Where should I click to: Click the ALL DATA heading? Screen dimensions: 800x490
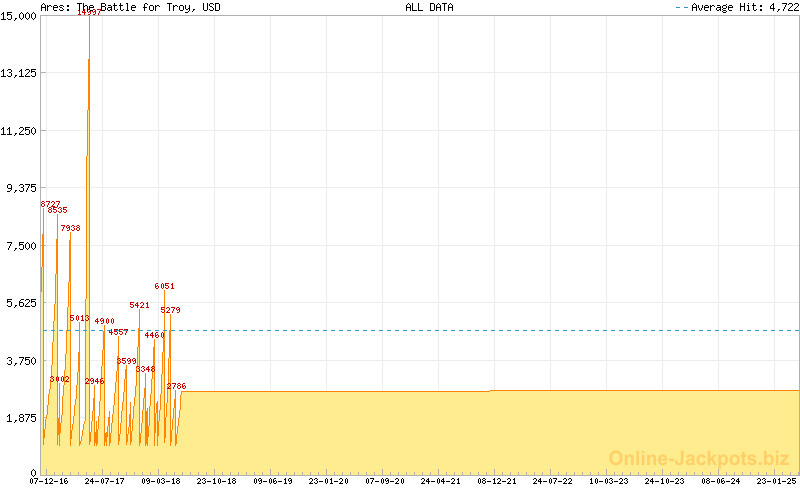[429, 7]
